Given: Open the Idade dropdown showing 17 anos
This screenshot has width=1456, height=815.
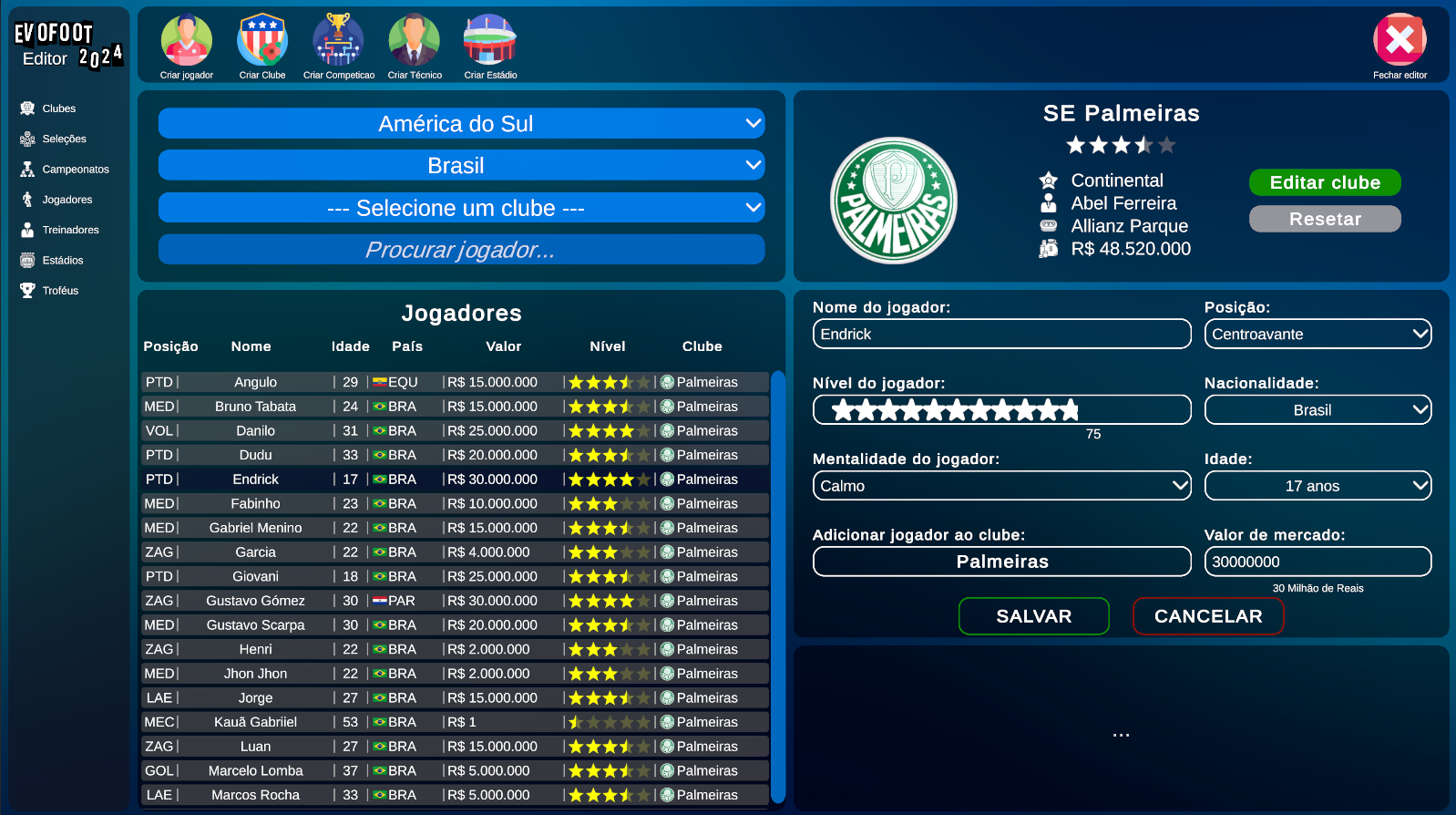Looking at the screenshot, I should 1318,486.
